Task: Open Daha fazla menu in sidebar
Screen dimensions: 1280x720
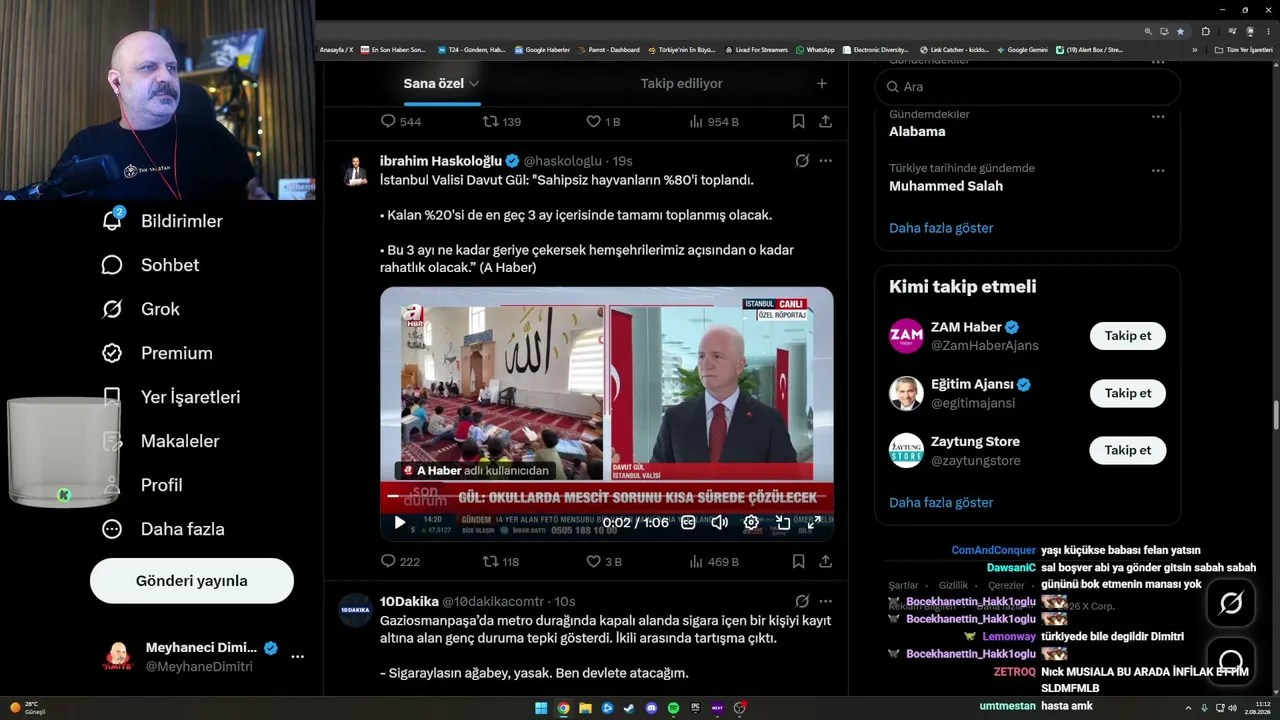Action: coord(163,529)
